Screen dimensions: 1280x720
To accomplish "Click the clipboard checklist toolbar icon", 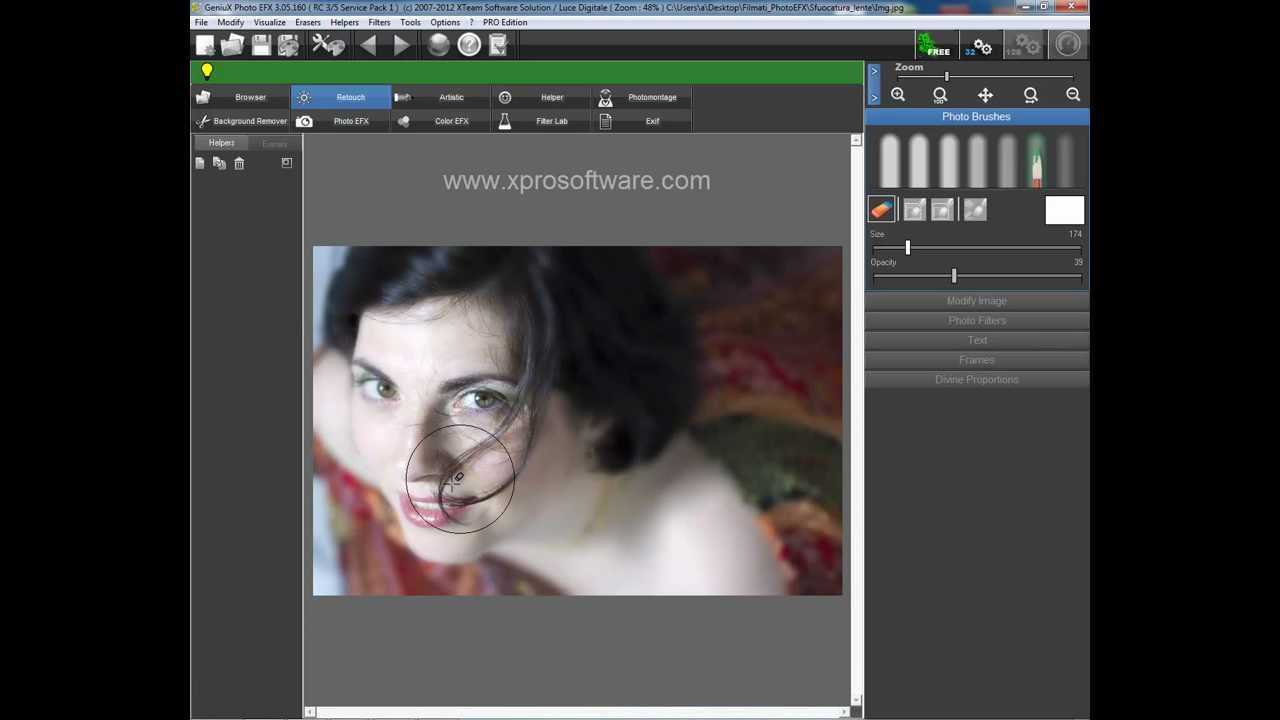I will point(498,45).
